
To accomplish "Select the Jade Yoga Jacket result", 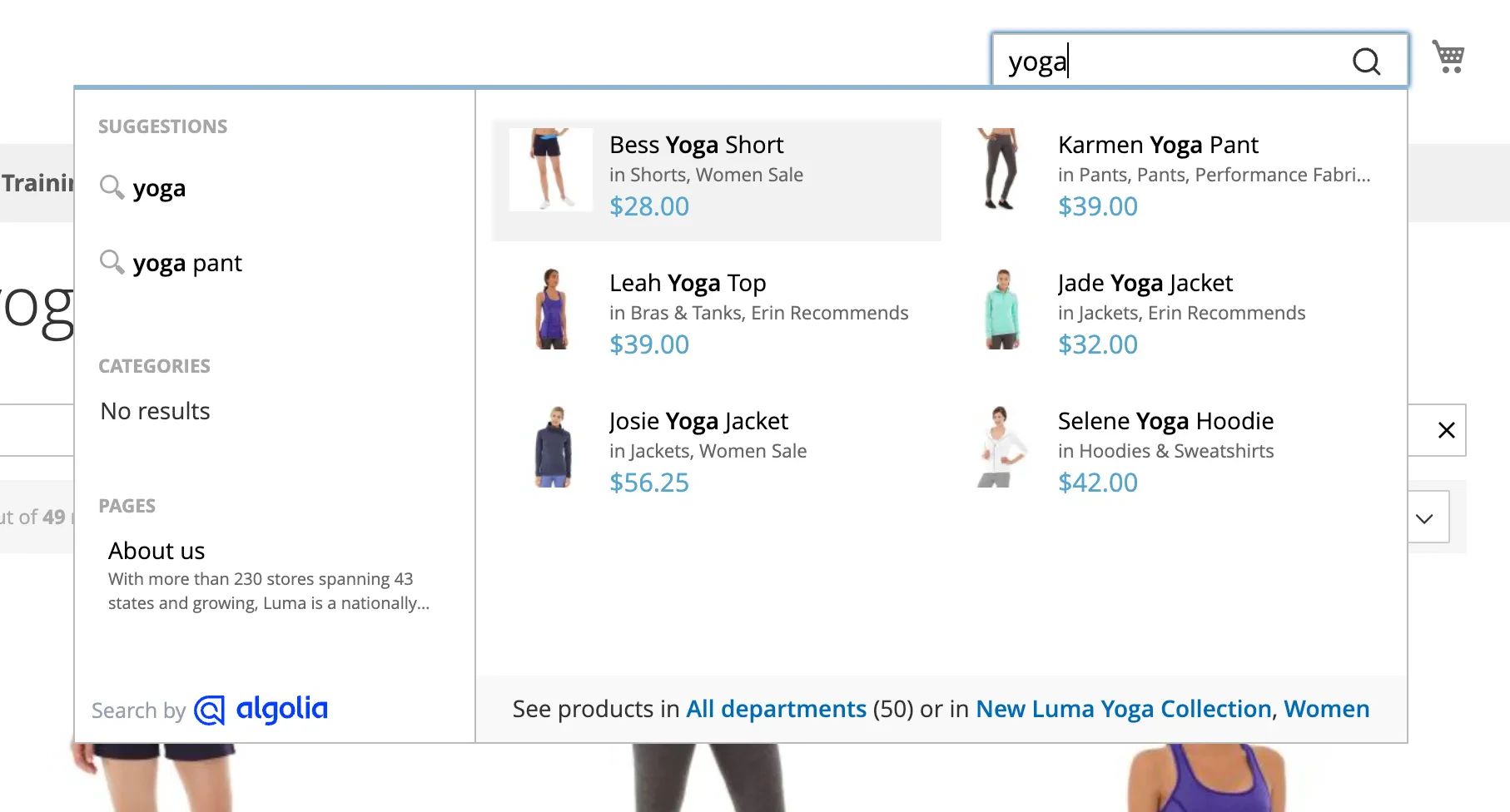I will (x=1145, y=283).
